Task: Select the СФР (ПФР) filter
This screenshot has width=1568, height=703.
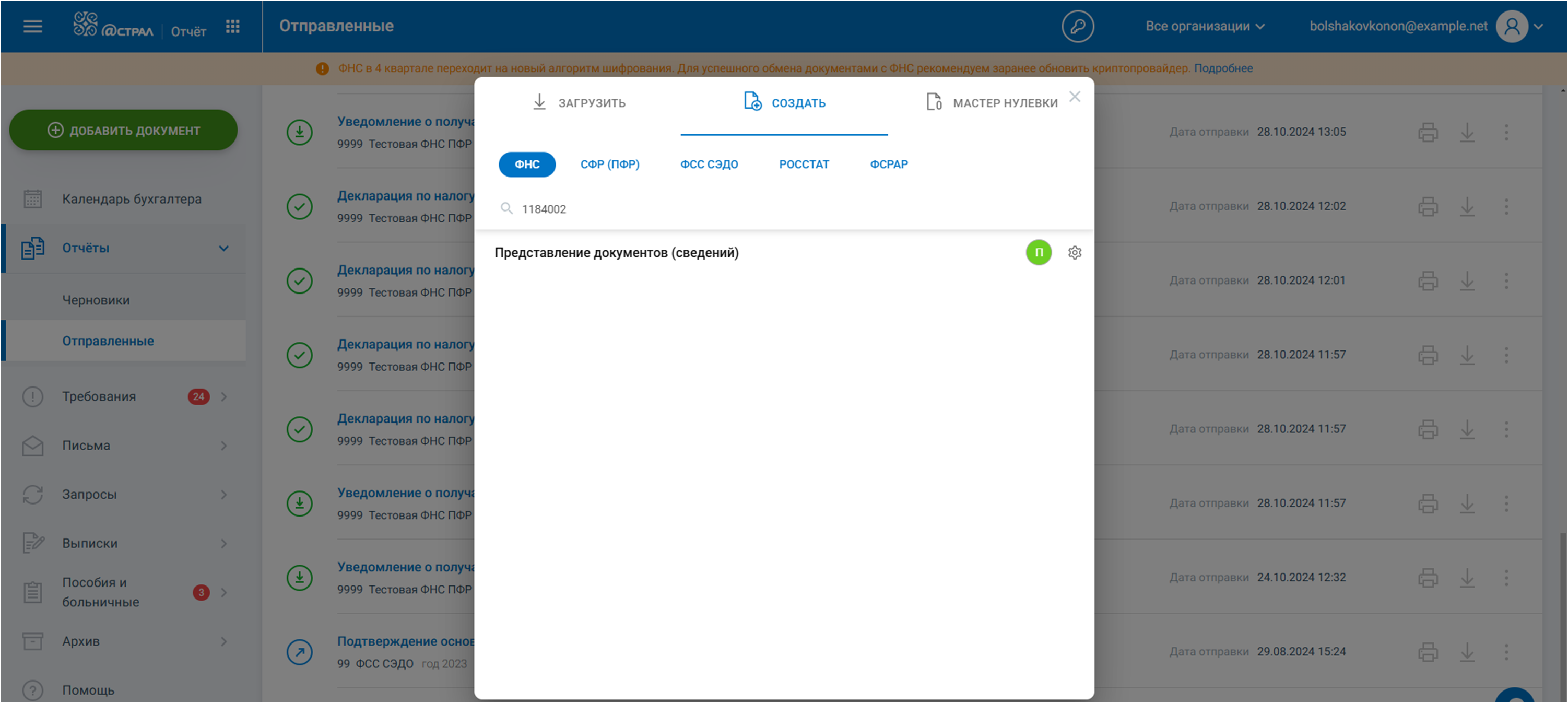Action: tap(609, 165)
